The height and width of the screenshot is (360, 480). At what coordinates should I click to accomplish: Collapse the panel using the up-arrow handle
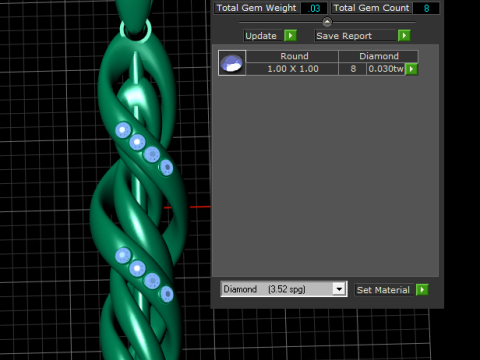(327, 22)
